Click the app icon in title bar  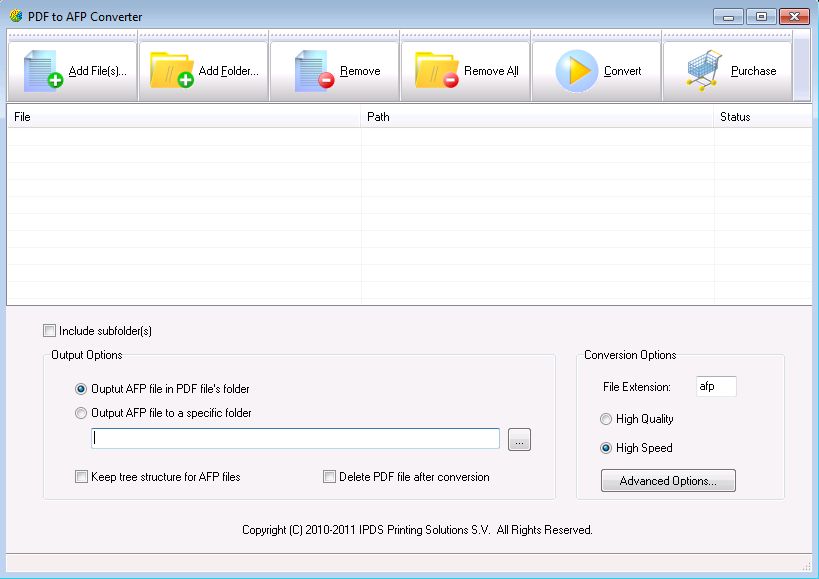point(16,16)
